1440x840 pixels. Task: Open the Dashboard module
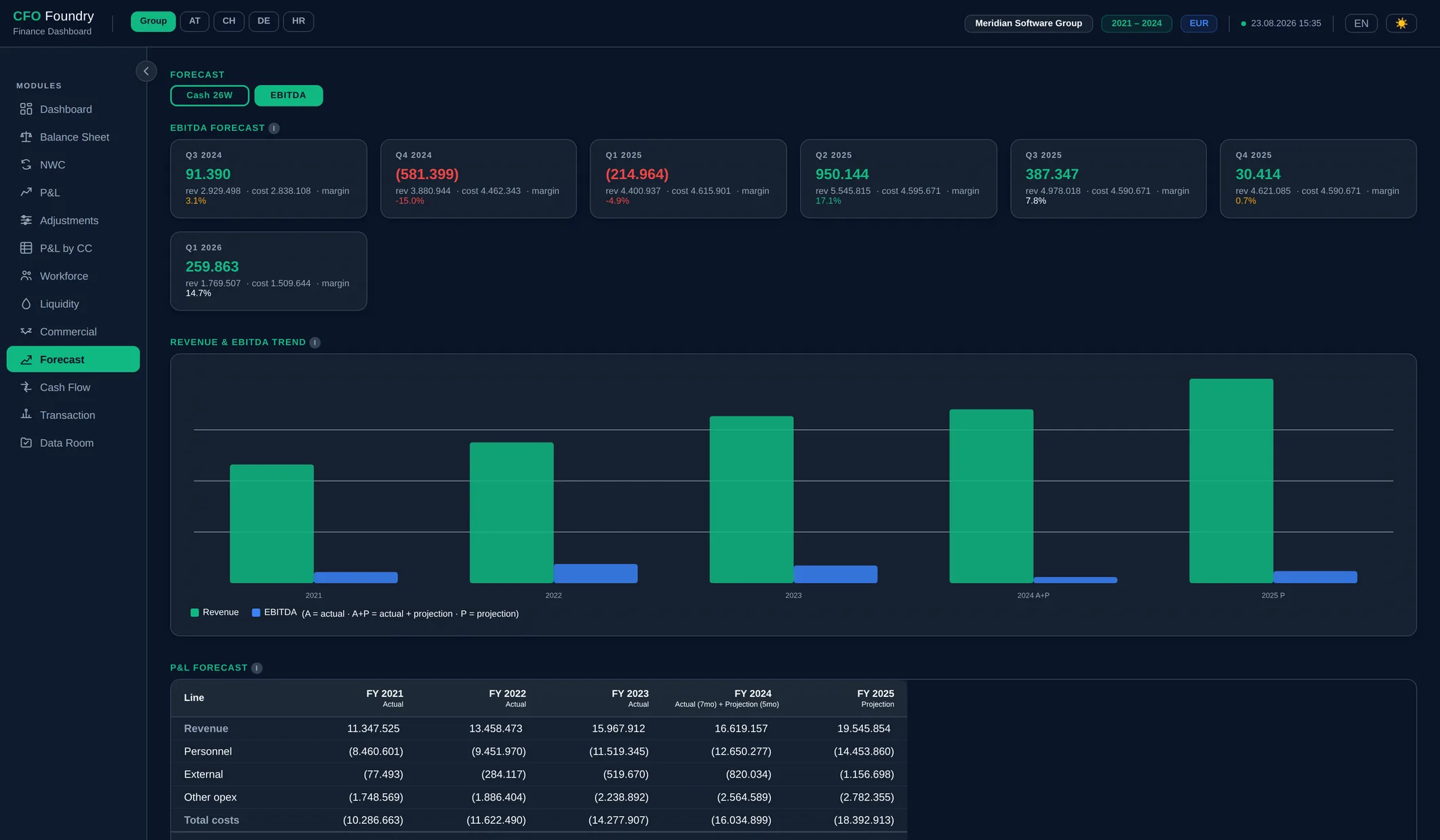73,109
